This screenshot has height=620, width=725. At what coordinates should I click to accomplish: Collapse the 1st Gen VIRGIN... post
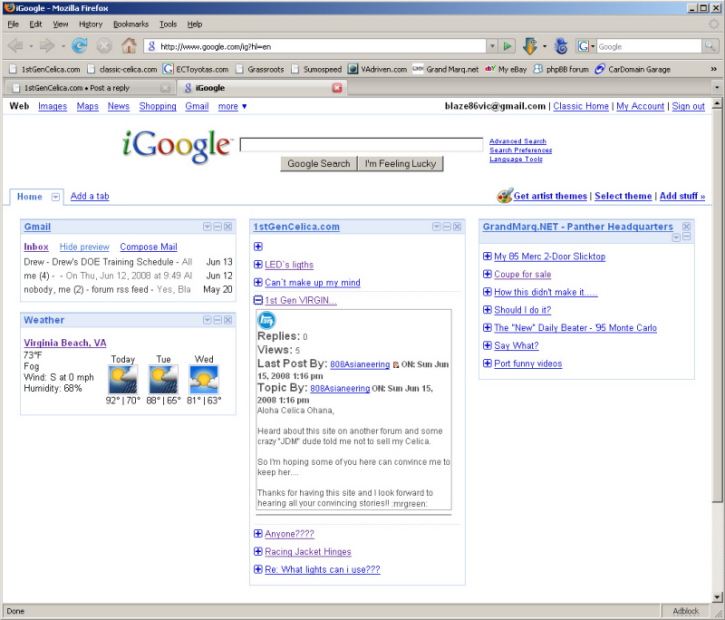tap(258, 300)
